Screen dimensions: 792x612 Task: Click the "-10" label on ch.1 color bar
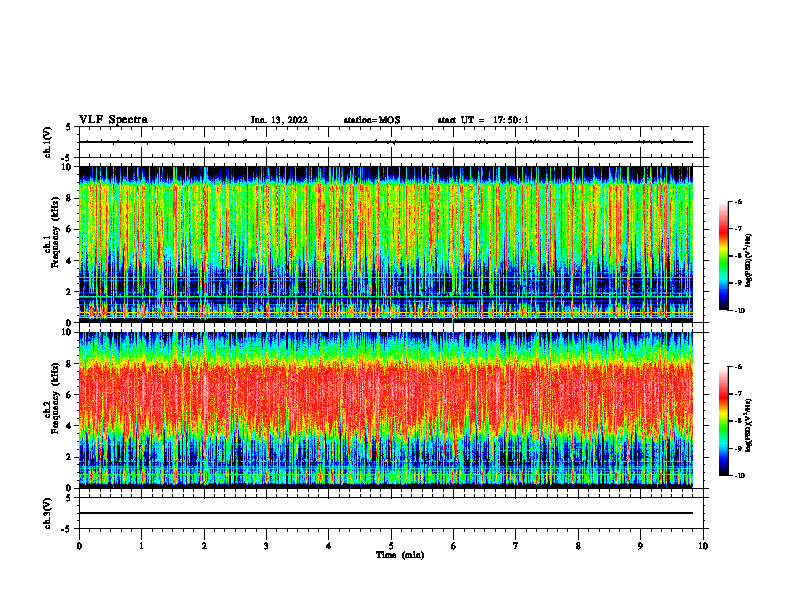(740, 311)
